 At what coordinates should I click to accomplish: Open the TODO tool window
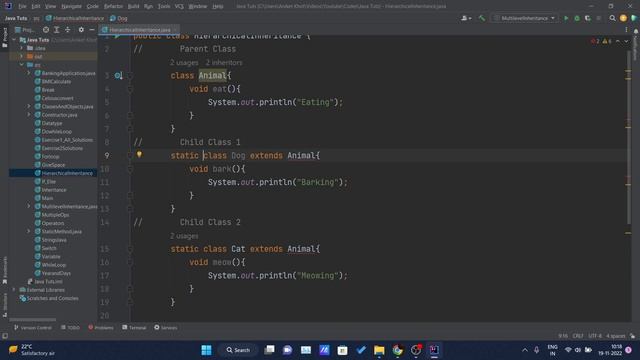pyautogui.click(x=70, y=328)
